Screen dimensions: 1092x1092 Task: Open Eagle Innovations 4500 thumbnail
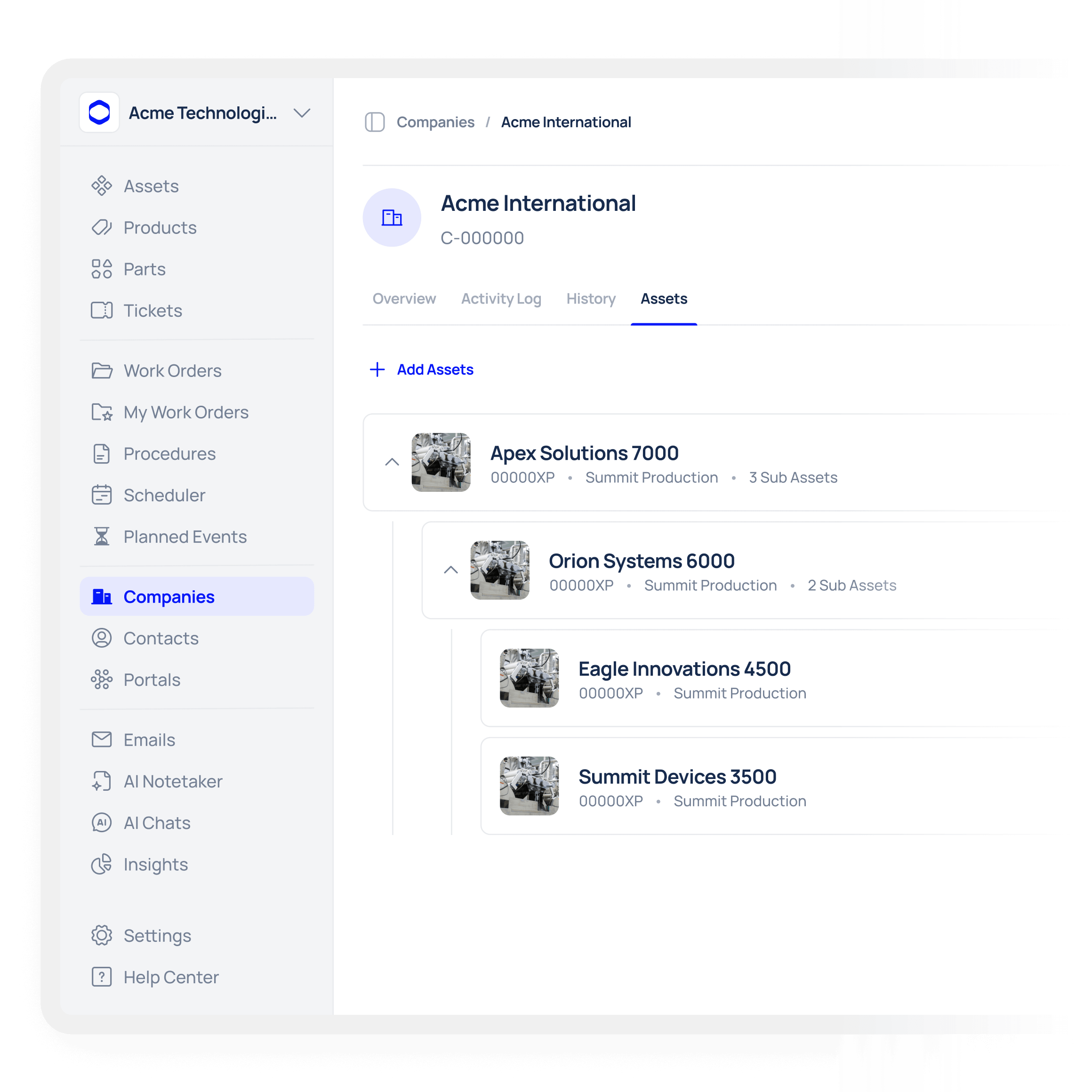point(529,678)
